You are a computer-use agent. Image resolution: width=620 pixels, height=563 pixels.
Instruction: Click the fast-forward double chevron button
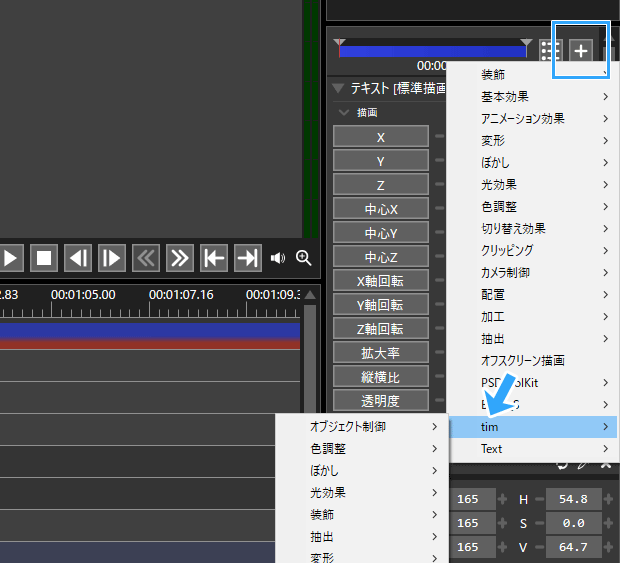180,258
